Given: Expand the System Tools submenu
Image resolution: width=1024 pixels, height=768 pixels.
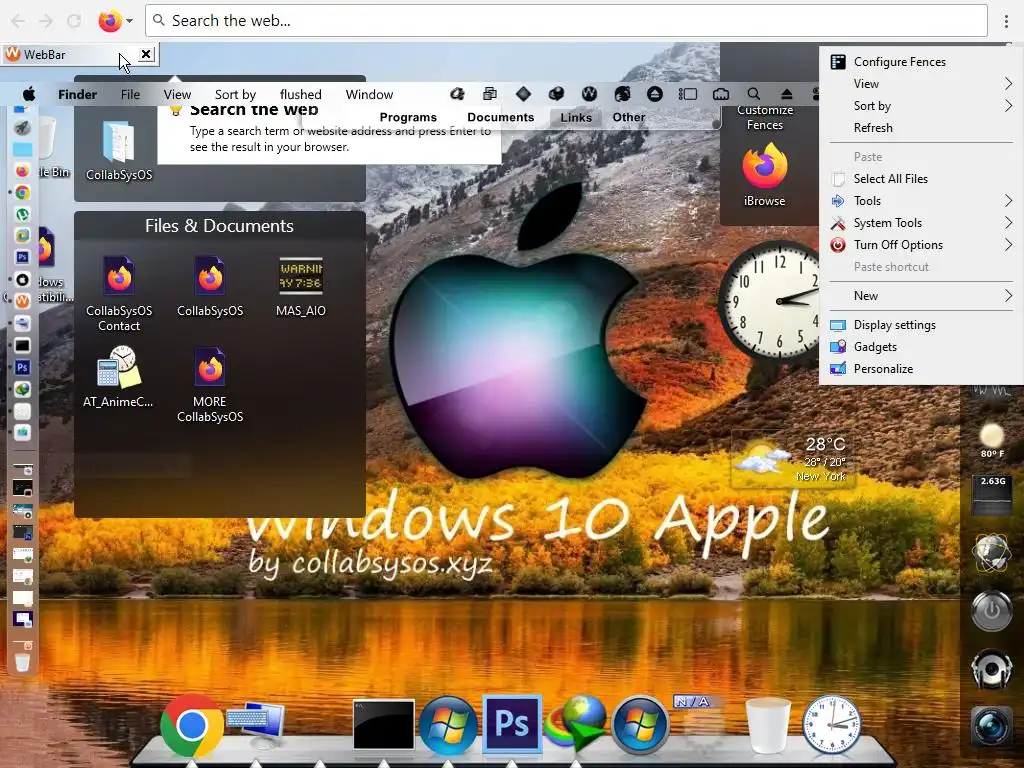Looking at the screenshot, I should point(921,223).
